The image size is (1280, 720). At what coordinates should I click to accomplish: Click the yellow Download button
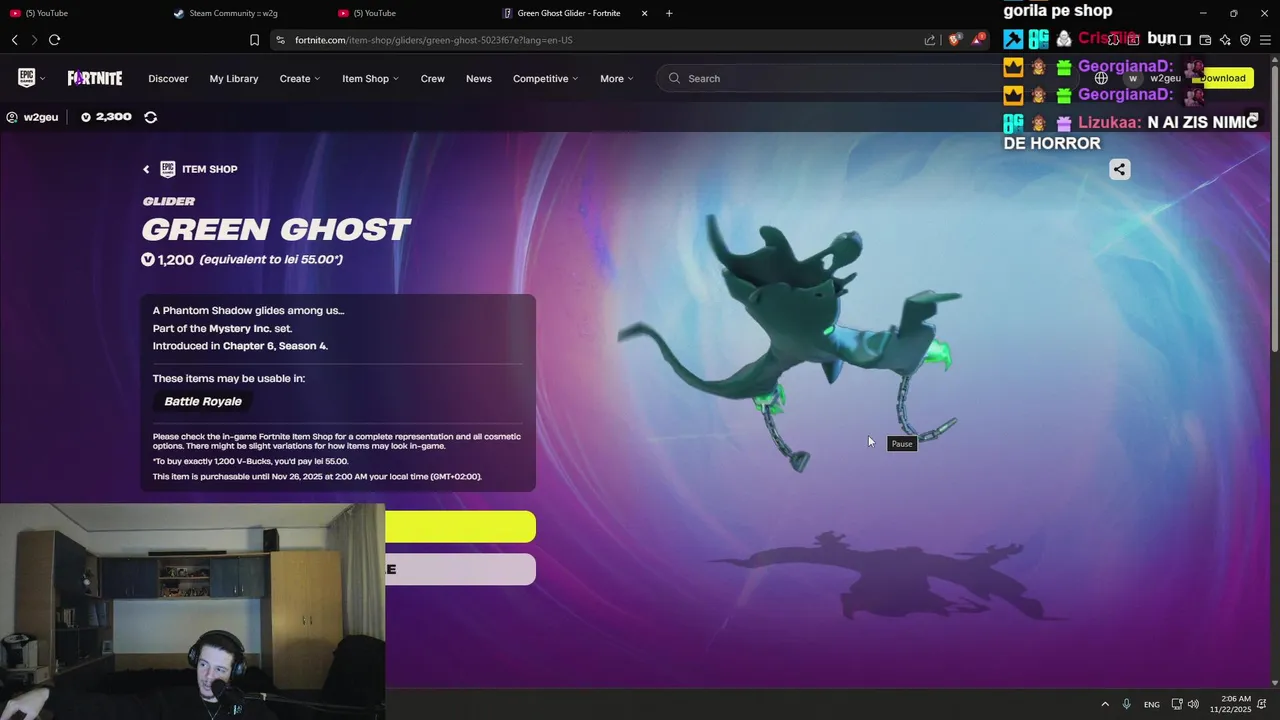[1223, 78]
